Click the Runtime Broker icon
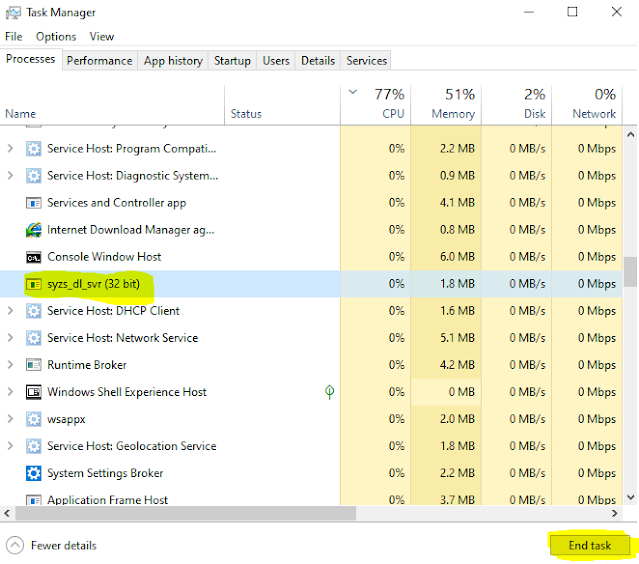The image size is (639, 564). coord(33,365)
